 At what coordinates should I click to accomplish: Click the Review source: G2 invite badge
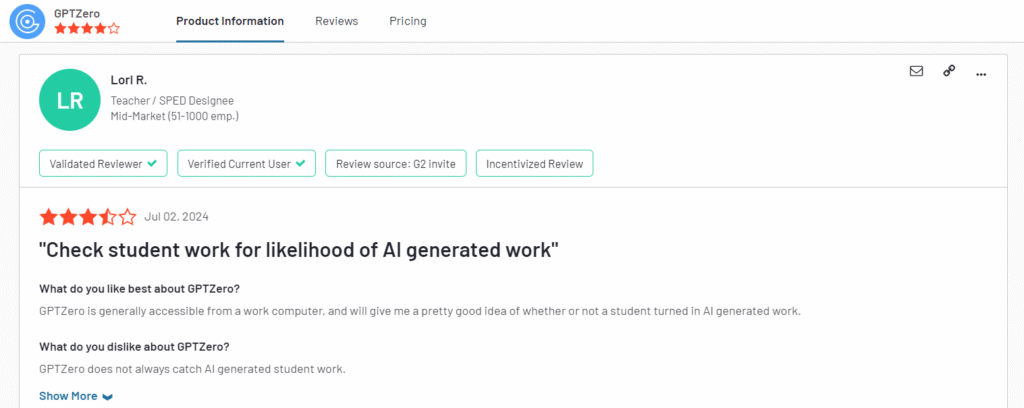click(396, 163)
